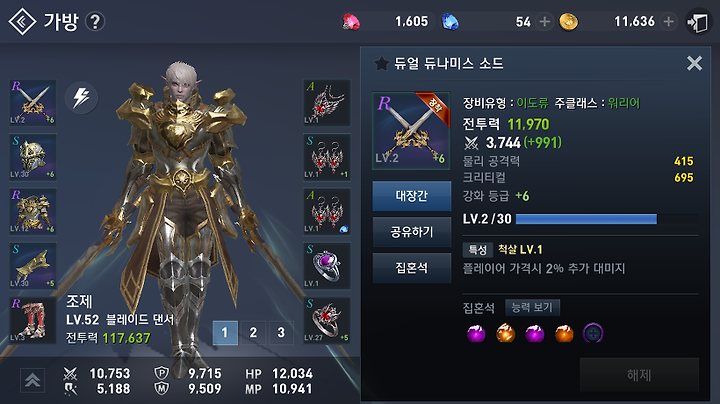Expand stats with the double-chevron up button
This screenshot has width=720, height=404.
tap(32, 380)
